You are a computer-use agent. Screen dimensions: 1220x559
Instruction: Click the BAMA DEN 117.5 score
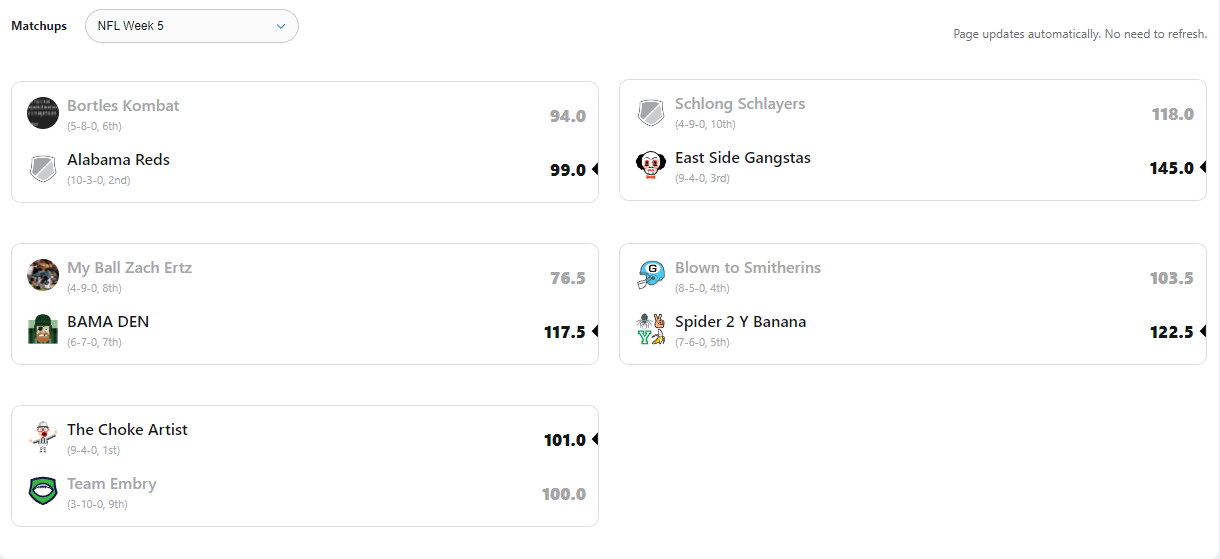pos(564,332)
